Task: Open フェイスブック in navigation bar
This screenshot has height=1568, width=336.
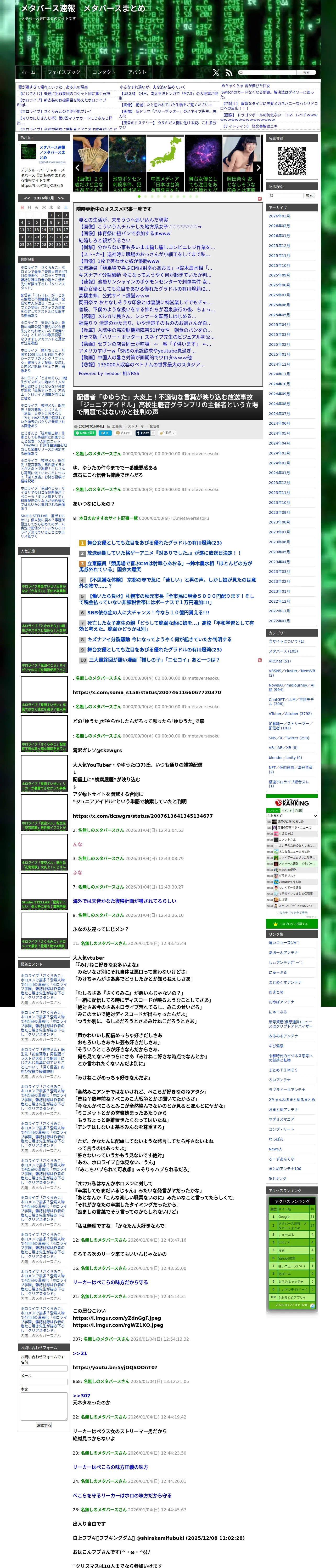Action: 64,72
